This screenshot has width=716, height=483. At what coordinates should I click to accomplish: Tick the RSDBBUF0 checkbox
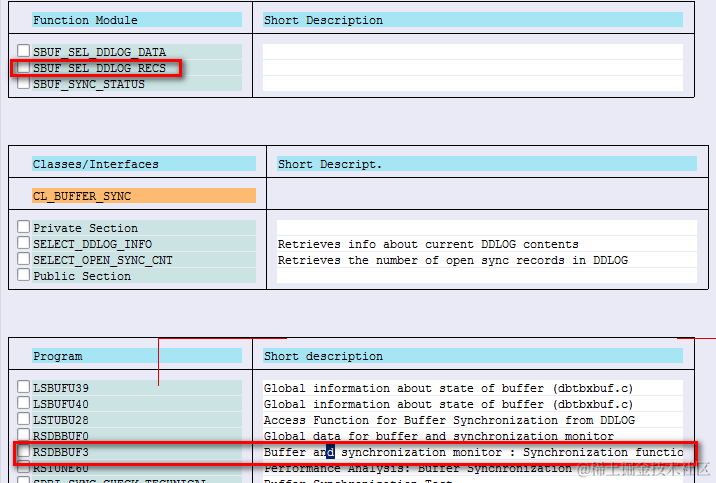coord(23,435)
